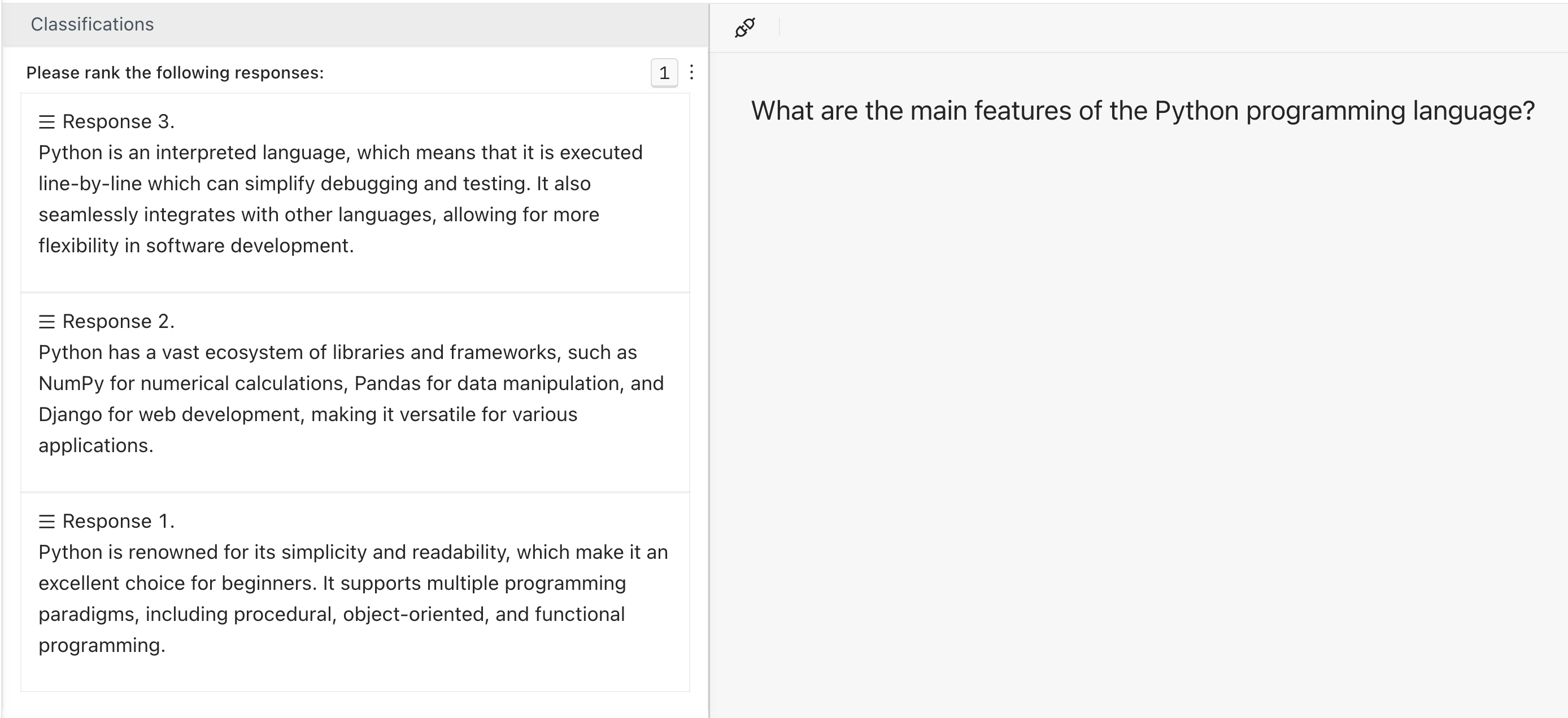The height and width of the screenshot is (718, 1568).
Task: Select the interpreted language response text
Action: pos(341,199)
